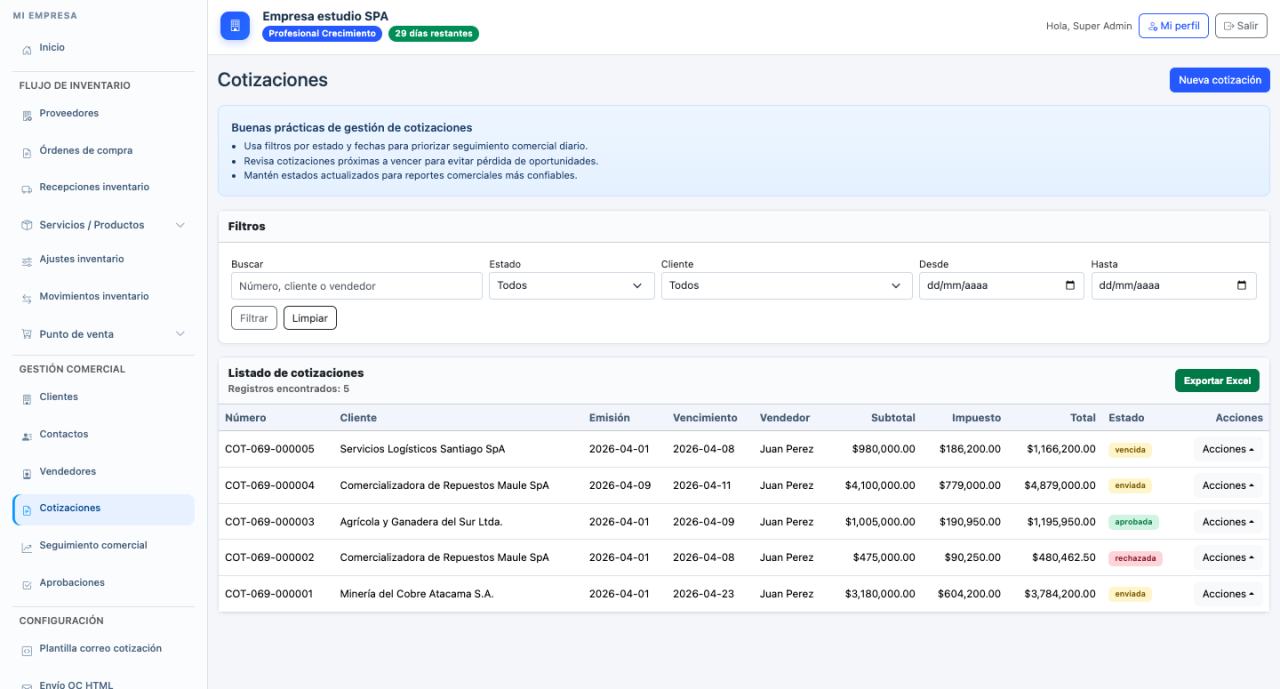This screenshot has width=1280, height=689.
Task: Click the Emisión column header
Action: [610, 418]
